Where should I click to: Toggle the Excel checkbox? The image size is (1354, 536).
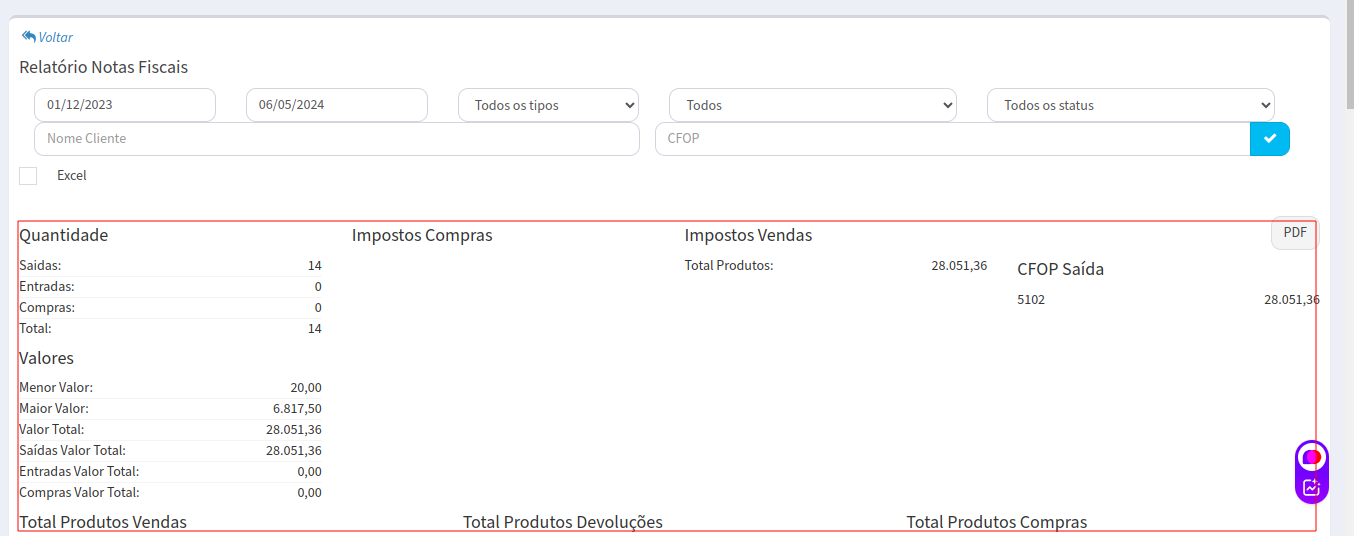coord(28,176)
